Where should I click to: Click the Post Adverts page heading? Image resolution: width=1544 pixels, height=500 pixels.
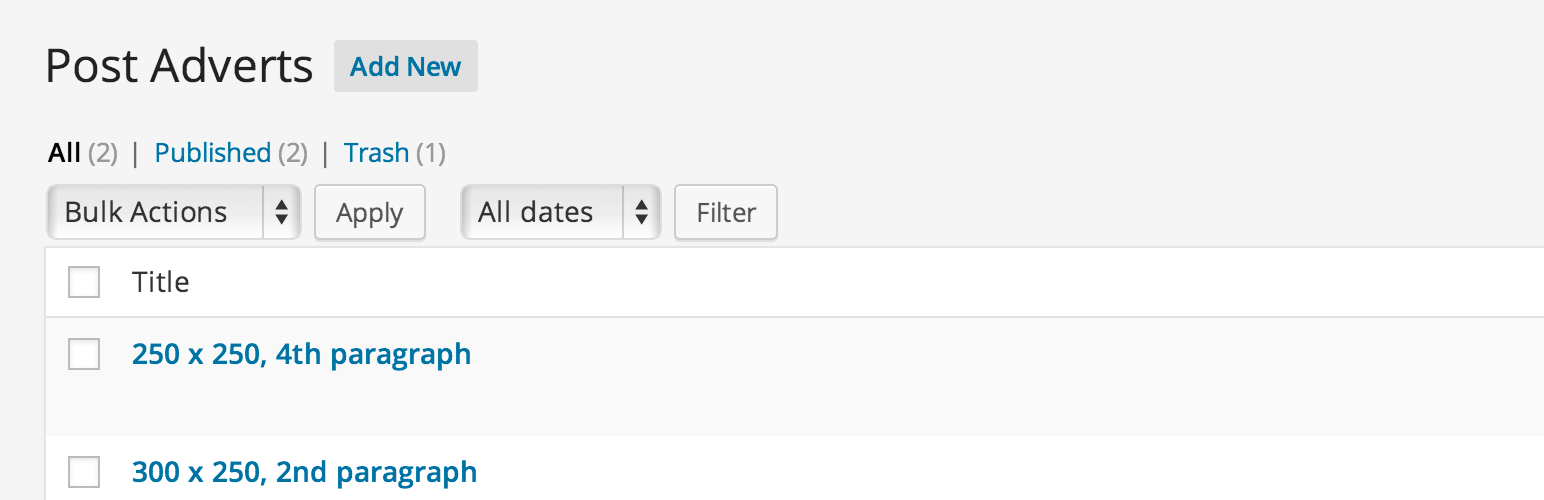(180, 67)
